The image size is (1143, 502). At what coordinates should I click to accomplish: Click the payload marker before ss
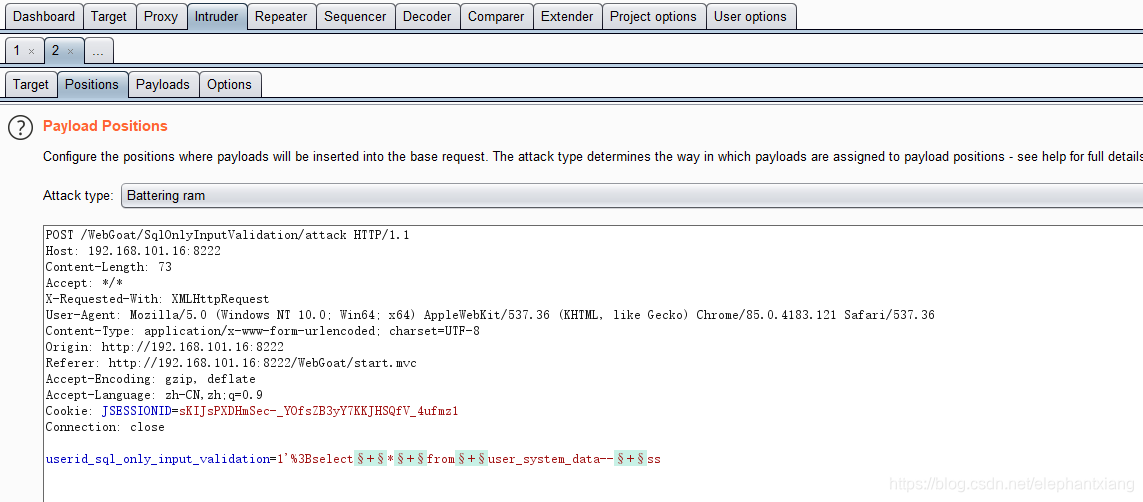click(630, 459)
